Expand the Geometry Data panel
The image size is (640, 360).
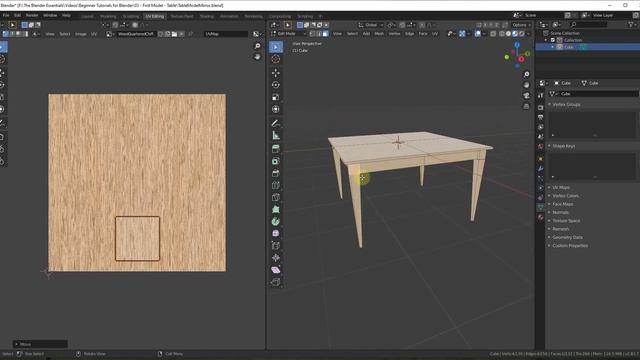tap(567, 237)
